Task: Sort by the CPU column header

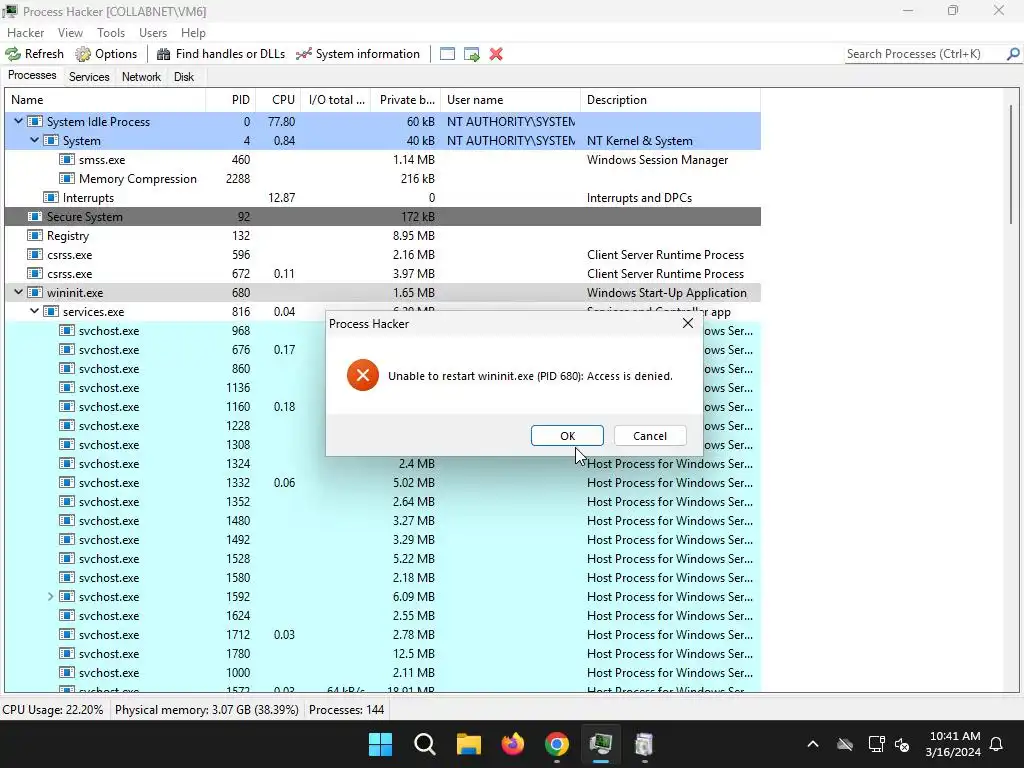Action: point(278,100)
